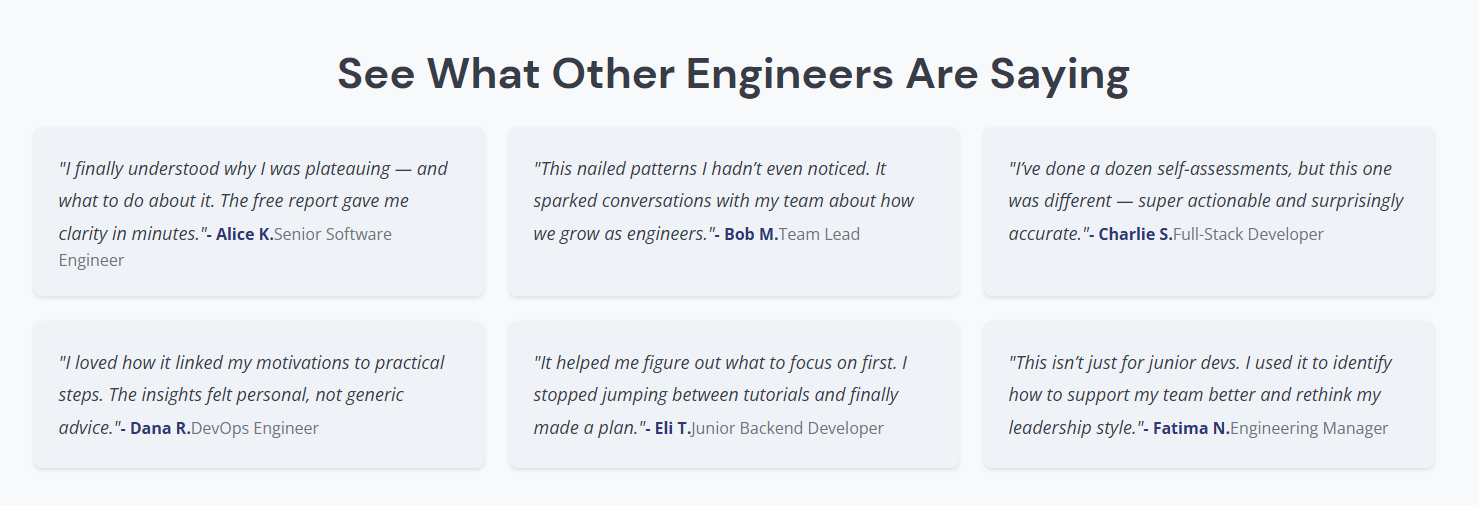Click the "DevOps Engineer" role label
Image resolution: width=1478 pixels, height=505 pixels.
click(255, 429)
